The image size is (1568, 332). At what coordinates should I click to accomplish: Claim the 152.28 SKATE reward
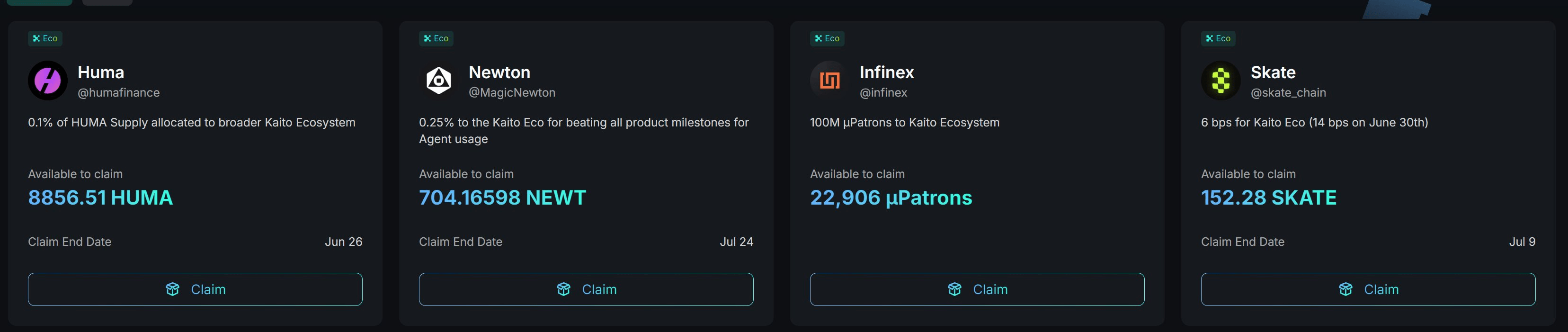(1368, 289)
